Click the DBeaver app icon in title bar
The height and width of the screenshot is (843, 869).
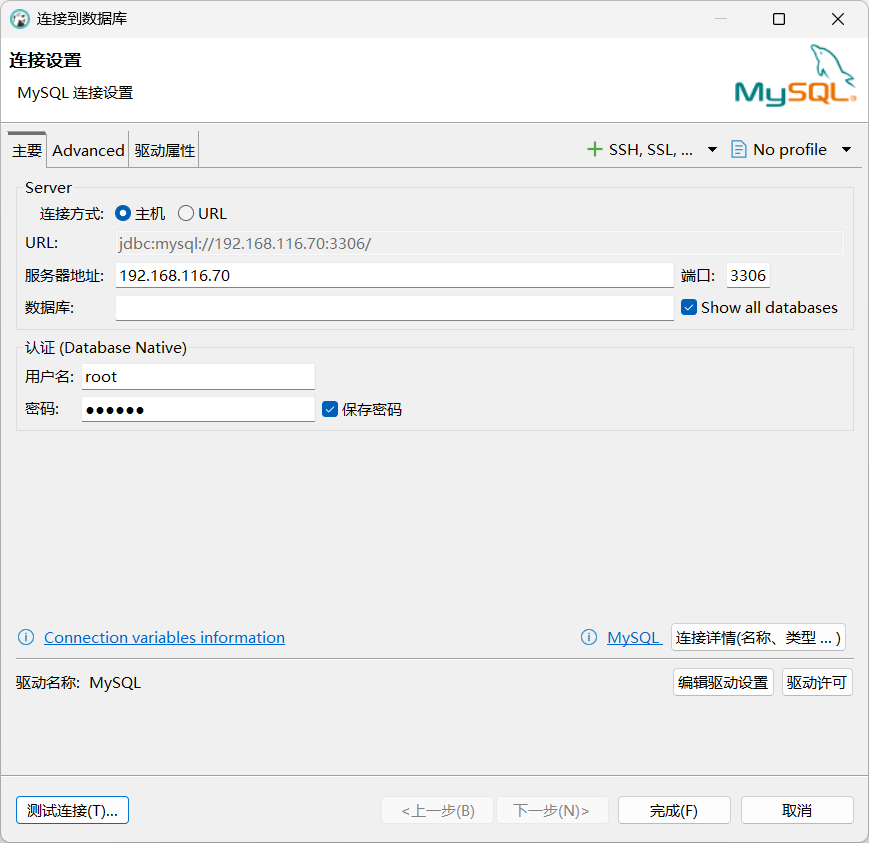(20, 19)
